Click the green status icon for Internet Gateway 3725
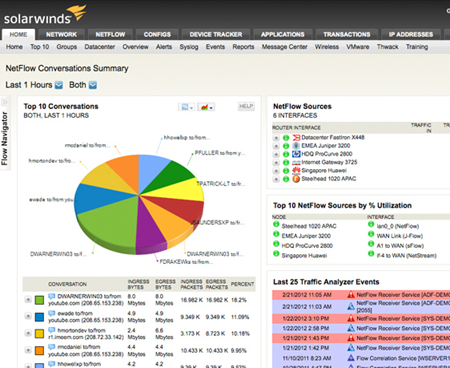 click(286, 163)
